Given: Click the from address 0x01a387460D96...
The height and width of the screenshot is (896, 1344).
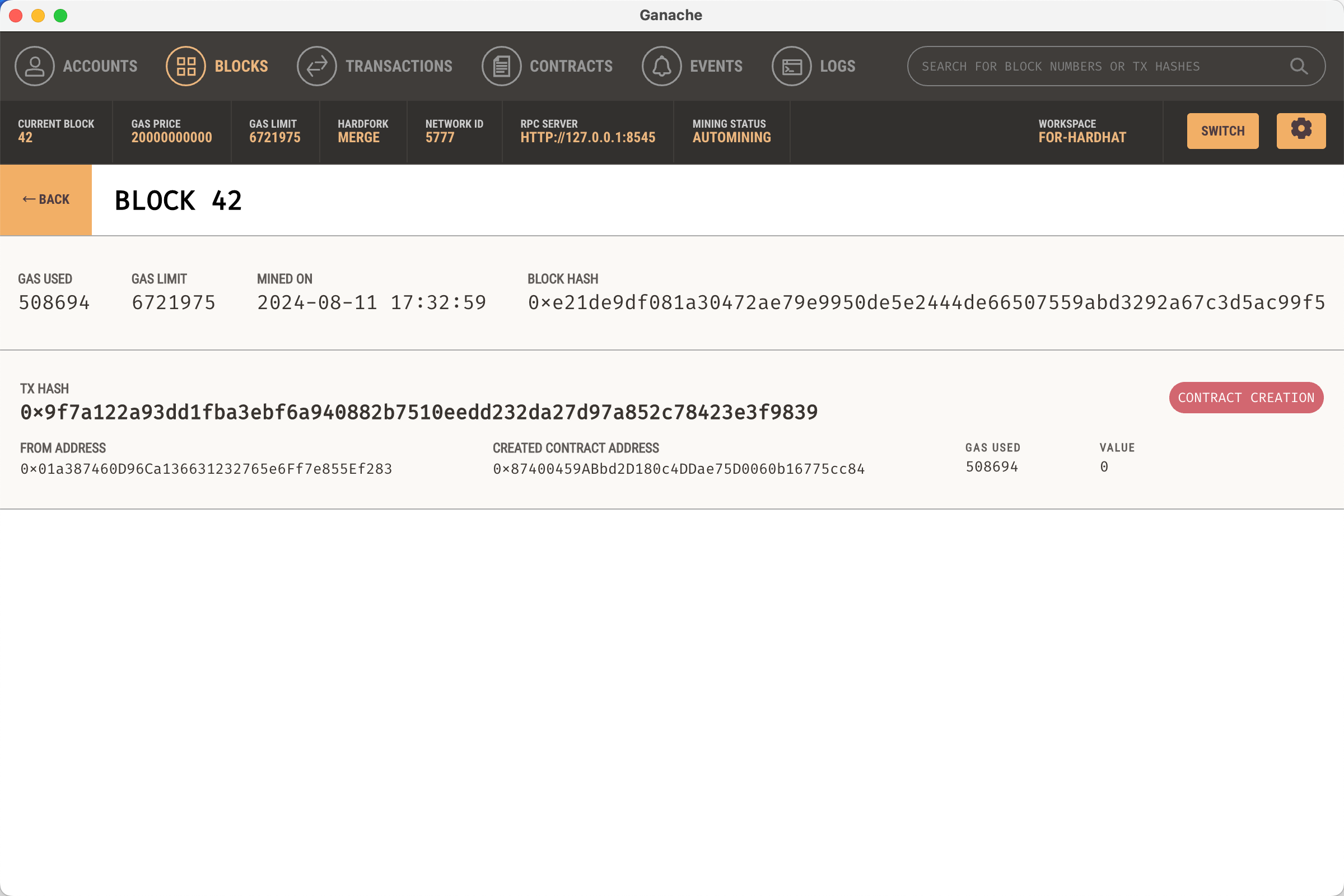Looking at the screenshot, I should [x=206, y=469].
